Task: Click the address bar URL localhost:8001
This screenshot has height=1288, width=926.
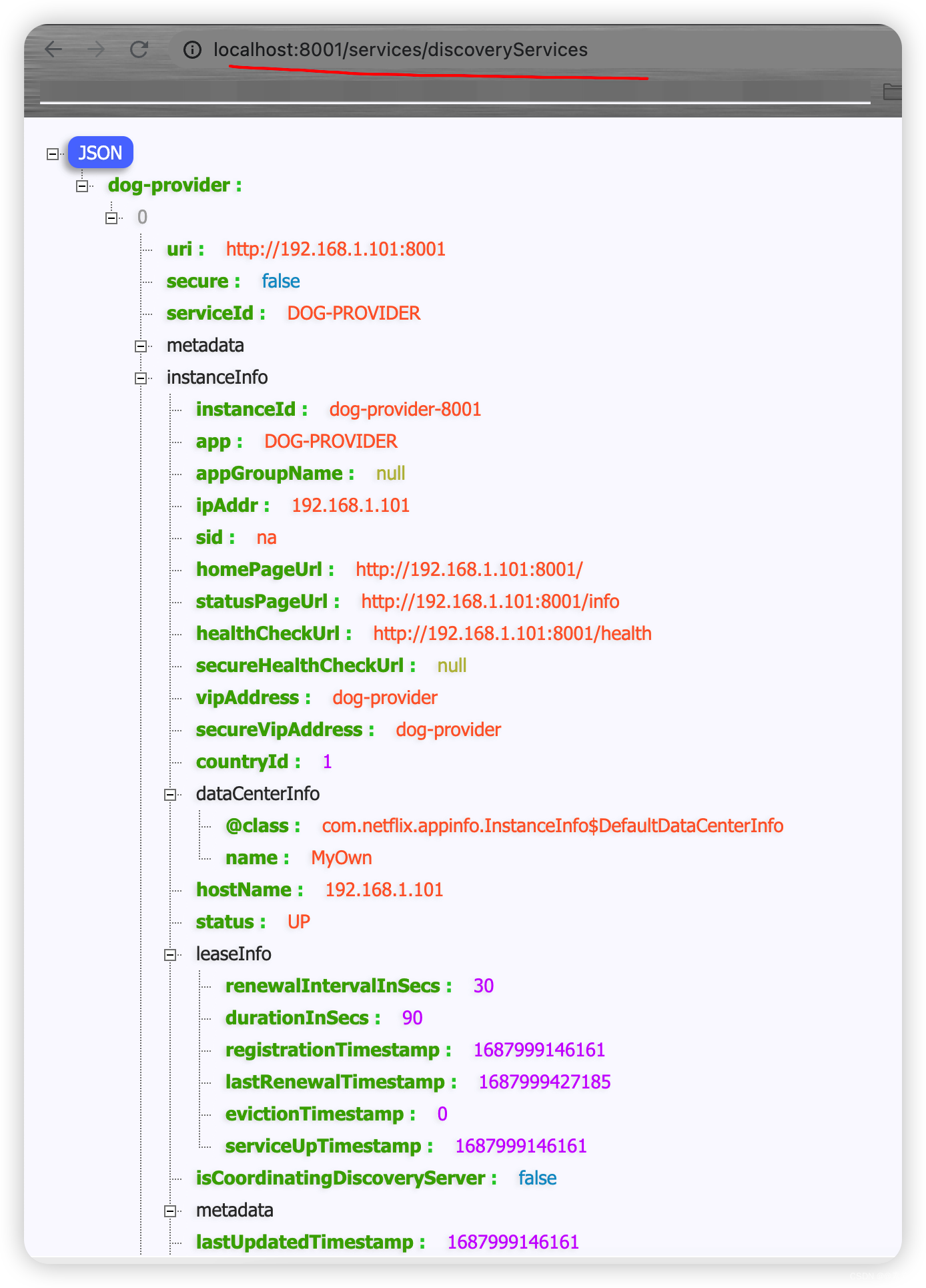Action: coord(400,50)
